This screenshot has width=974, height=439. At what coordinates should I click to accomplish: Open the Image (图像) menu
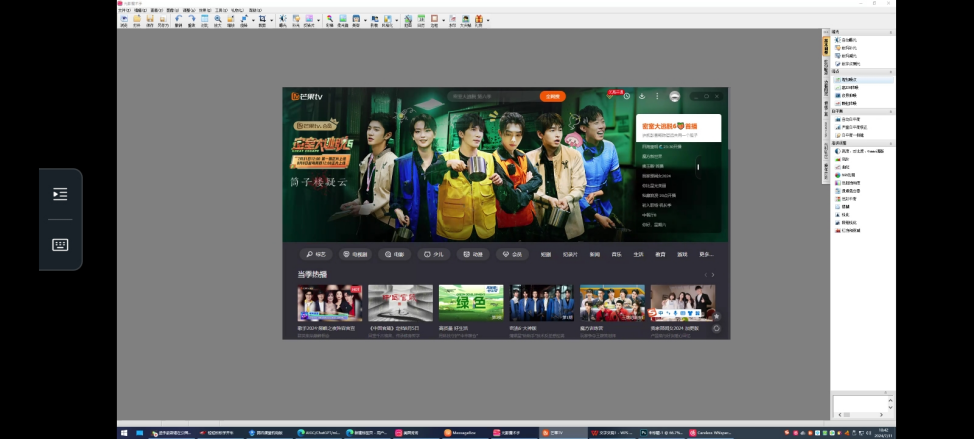[172, 11]
